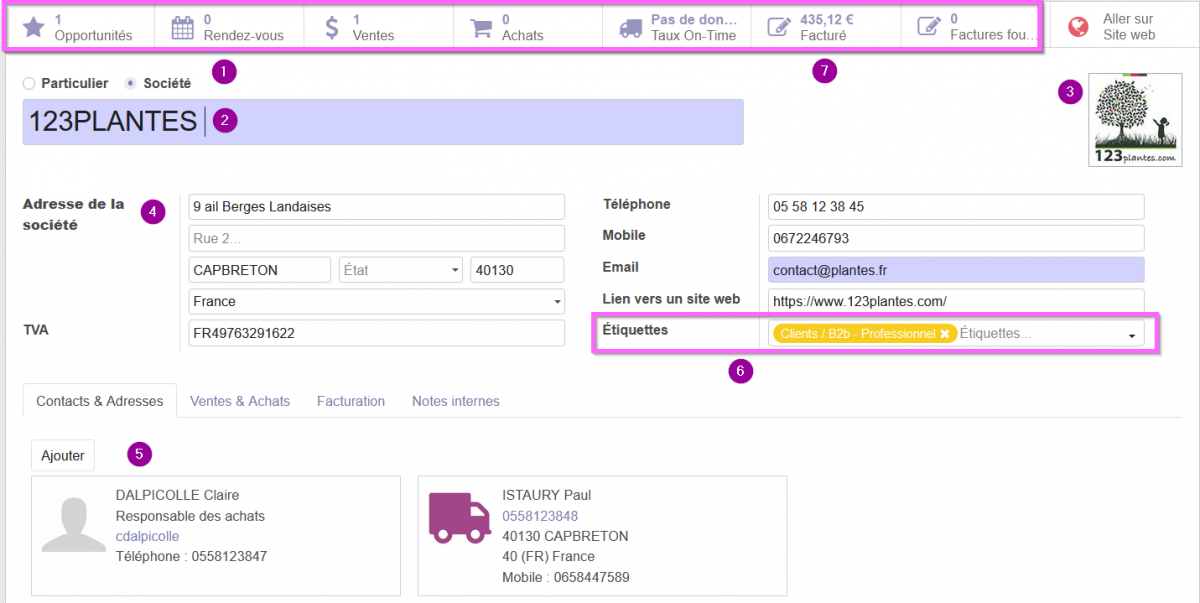The image size is (1200, 603).
Task: Click the street field 9 ail Berges Landaises
Action: click(377, 207)
